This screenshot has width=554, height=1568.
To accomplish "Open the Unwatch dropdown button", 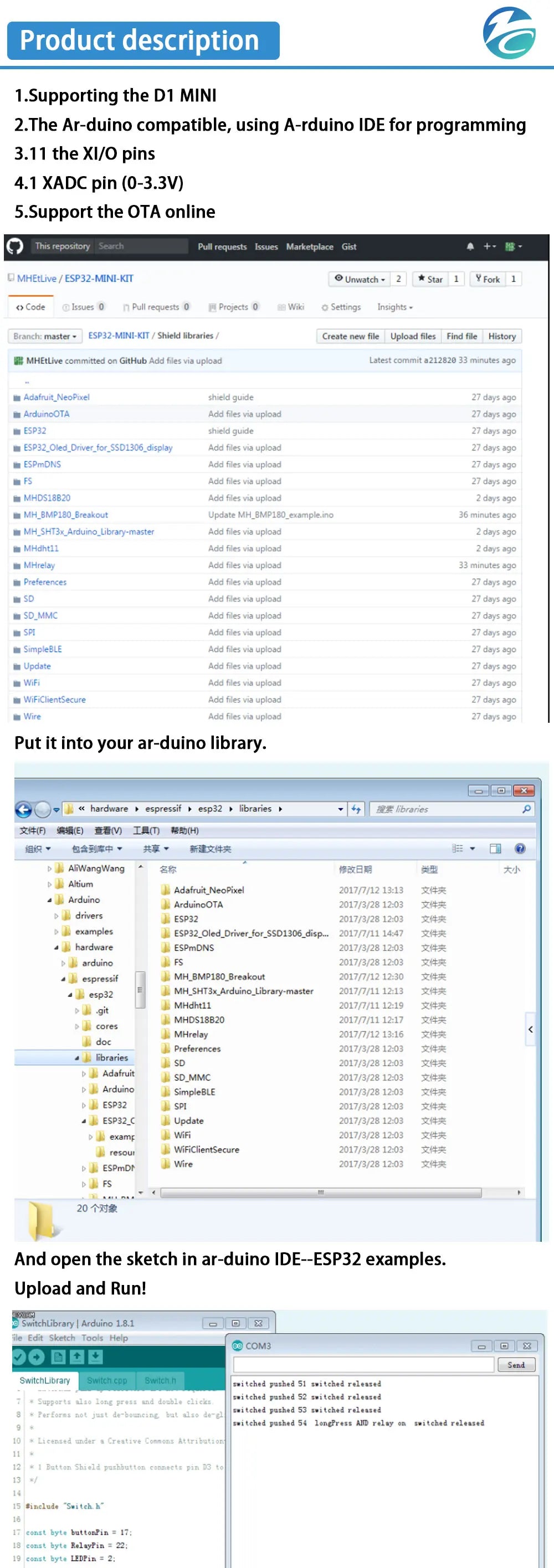I will [359, 279].
